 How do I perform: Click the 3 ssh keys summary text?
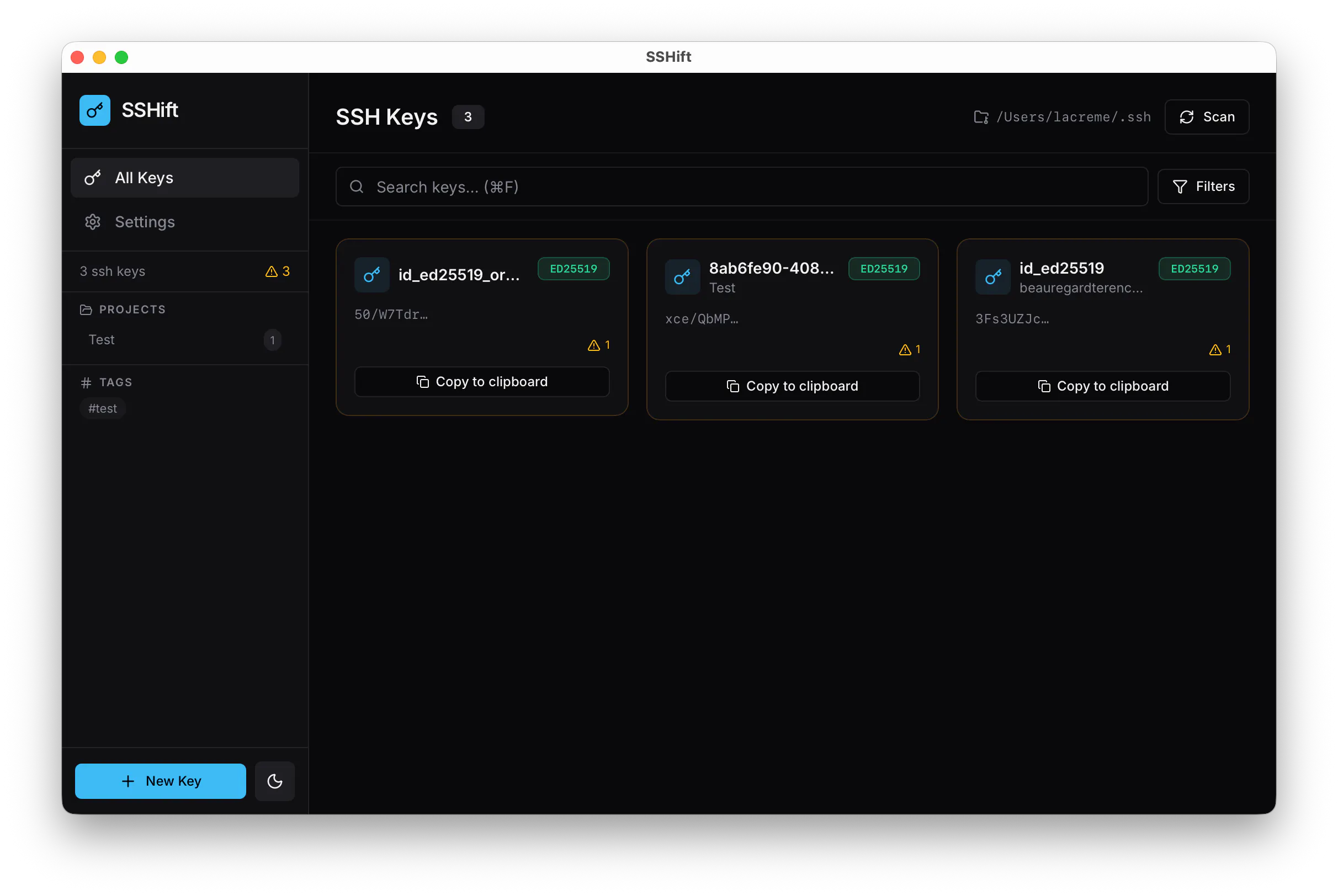113,271
